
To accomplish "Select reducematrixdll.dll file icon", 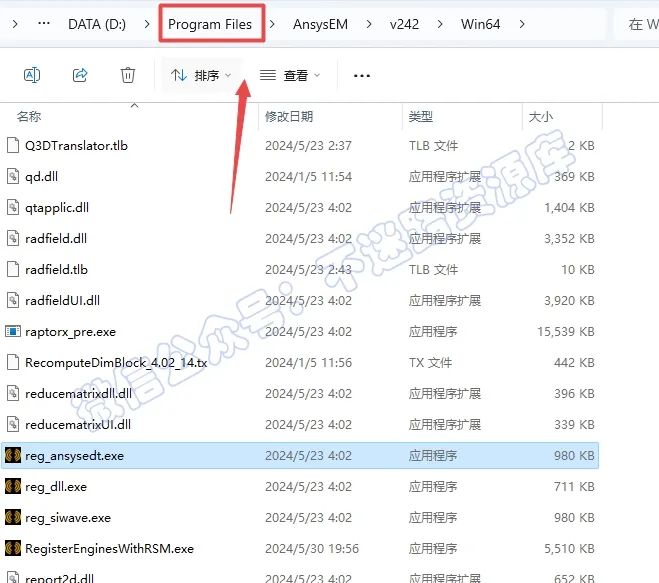I will 13,393.
